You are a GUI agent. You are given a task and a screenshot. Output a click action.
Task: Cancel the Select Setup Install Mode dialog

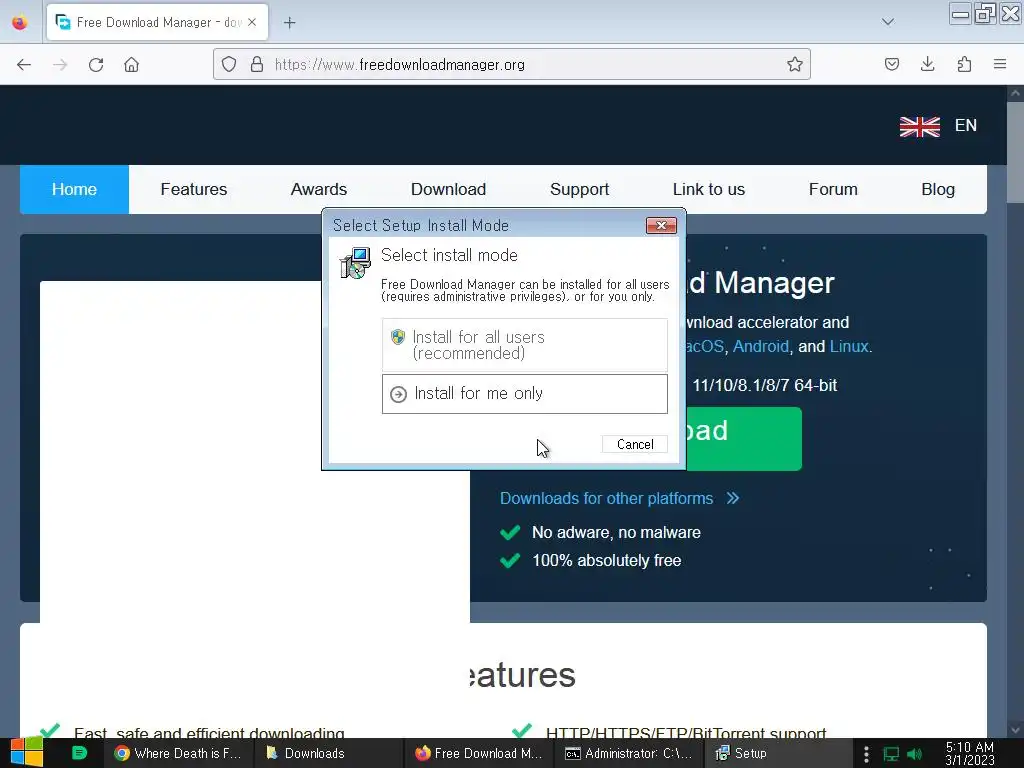[635, 445]
